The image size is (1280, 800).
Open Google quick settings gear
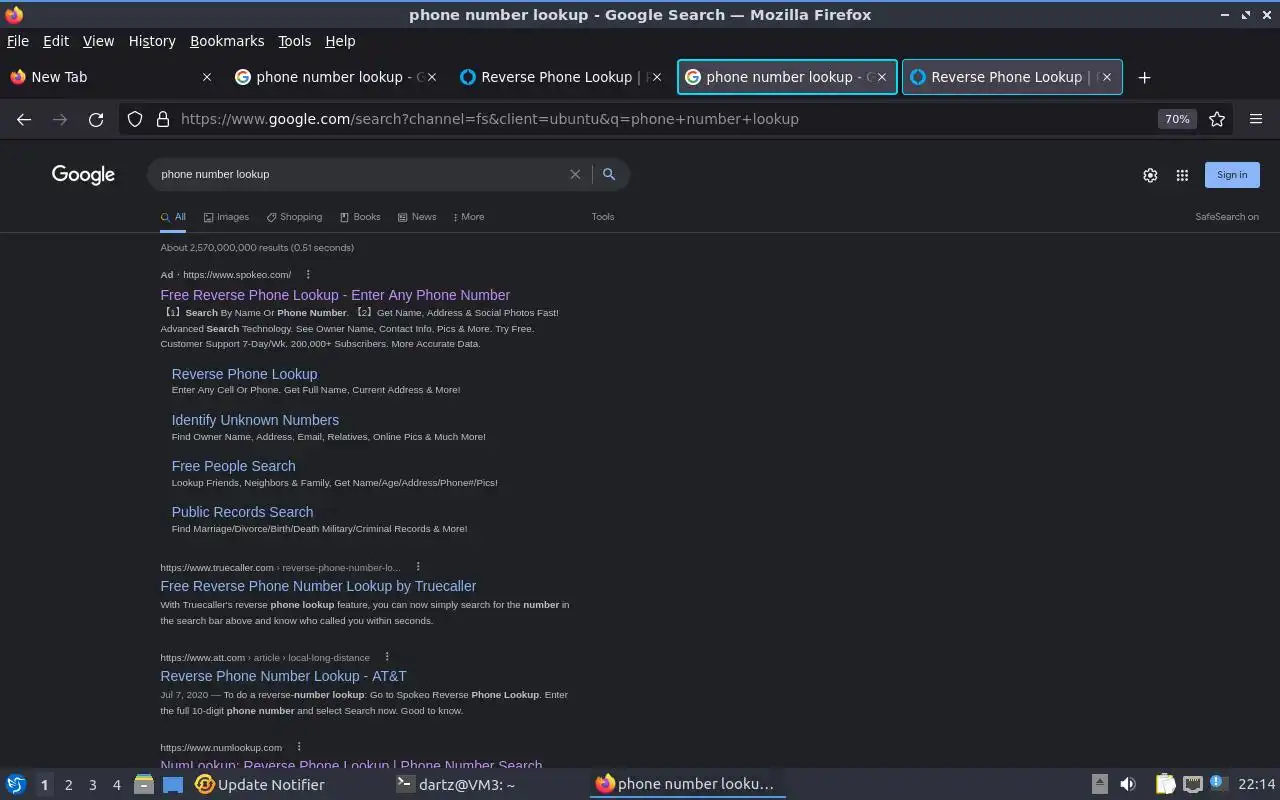pyautogui.click(x=1150, y=175)
